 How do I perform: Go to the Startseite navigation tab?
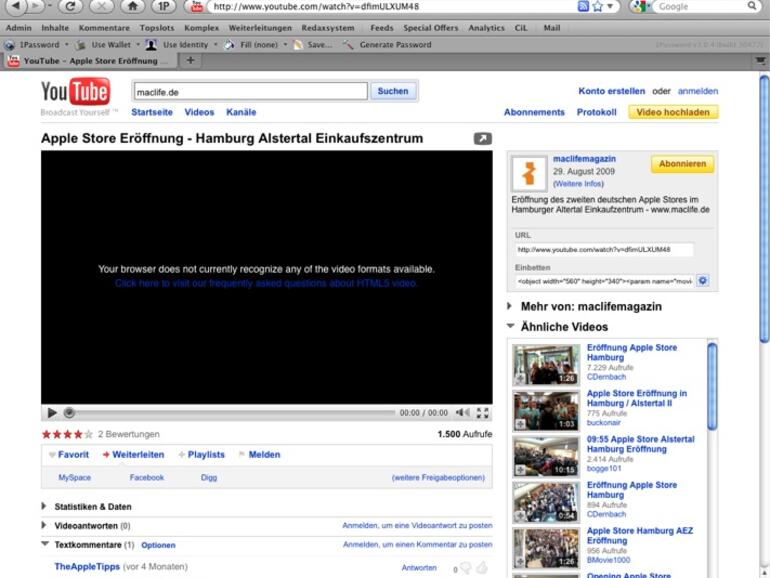coord(152,112)
